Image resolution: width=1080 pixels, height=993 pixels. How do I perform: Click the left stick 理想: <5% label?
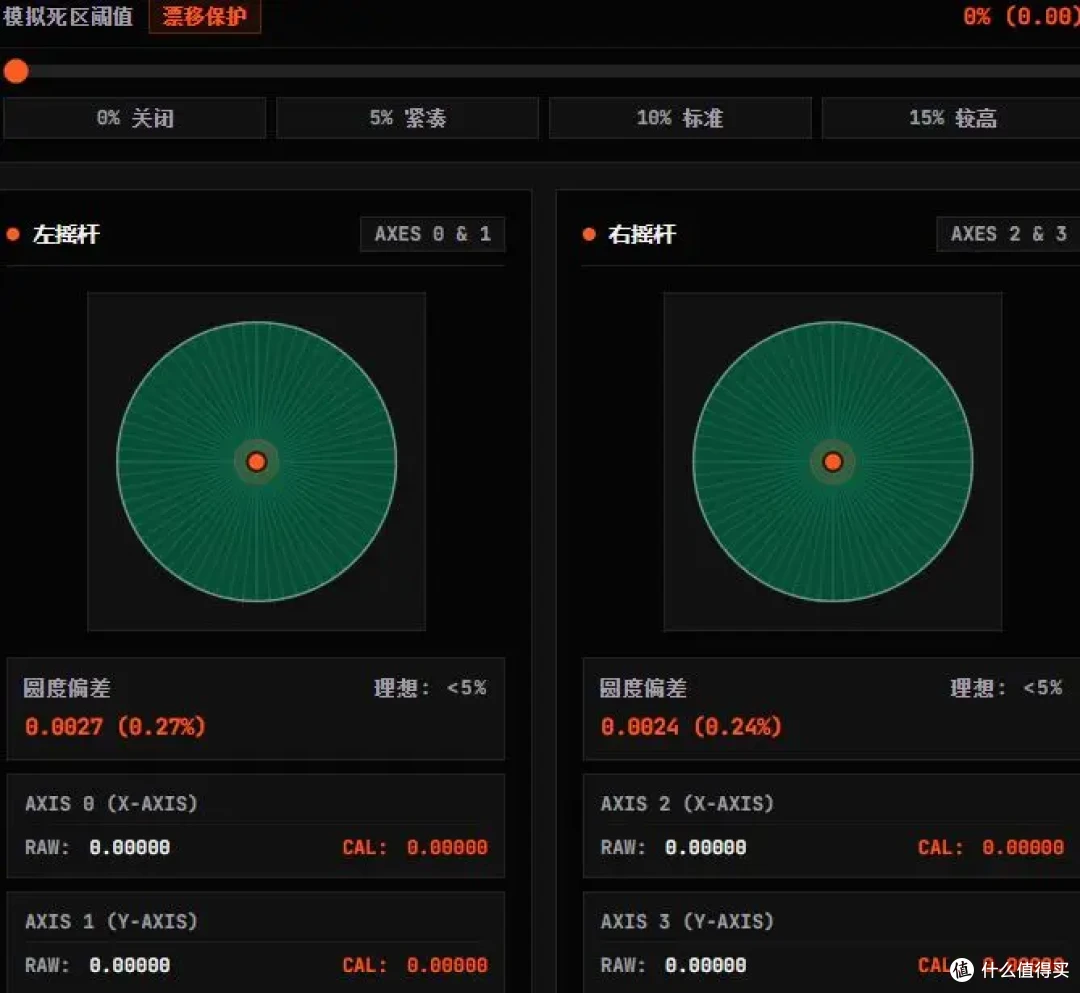430,687
